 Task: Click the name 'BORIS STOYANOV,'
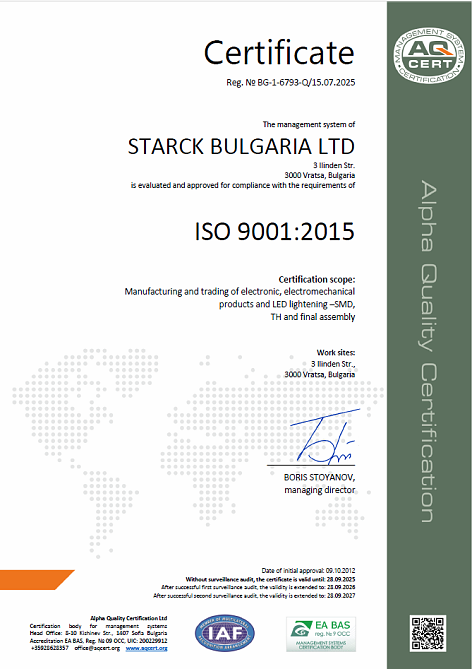[x=319, y=477]
